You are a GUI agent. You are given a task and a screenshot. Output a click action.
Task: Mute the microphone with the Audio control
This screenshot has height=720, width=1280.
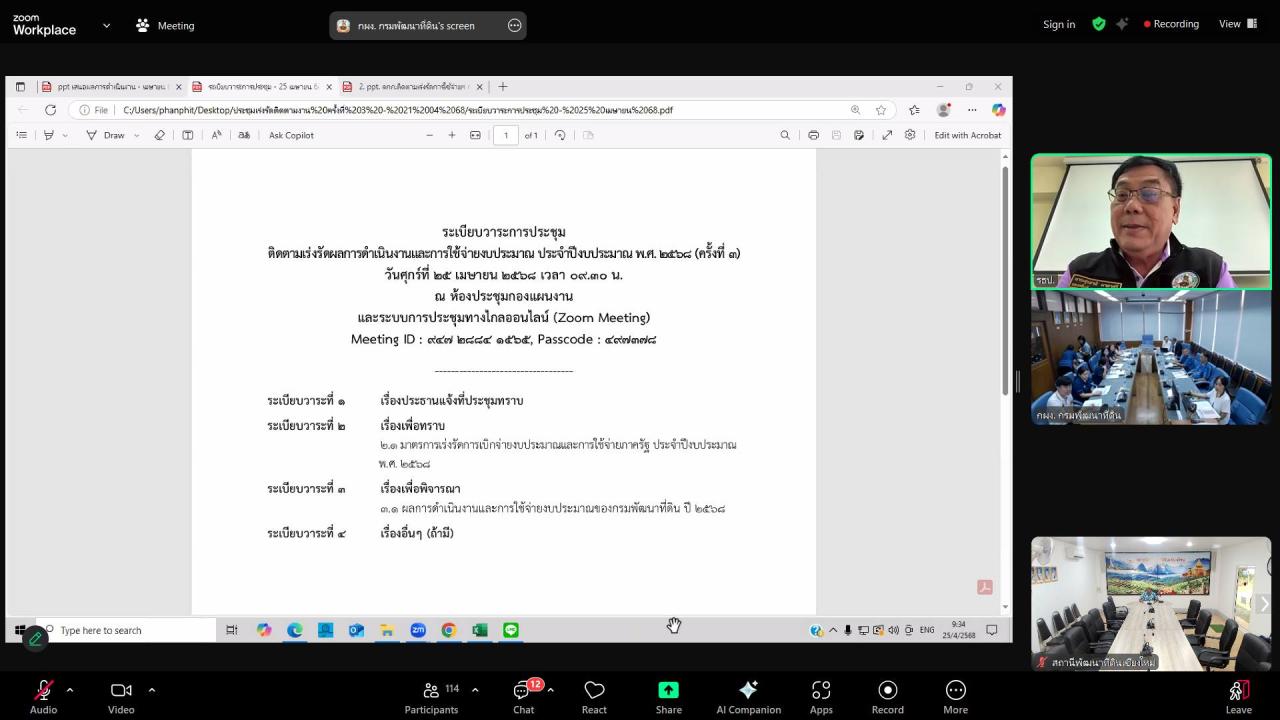coord(42,693)
